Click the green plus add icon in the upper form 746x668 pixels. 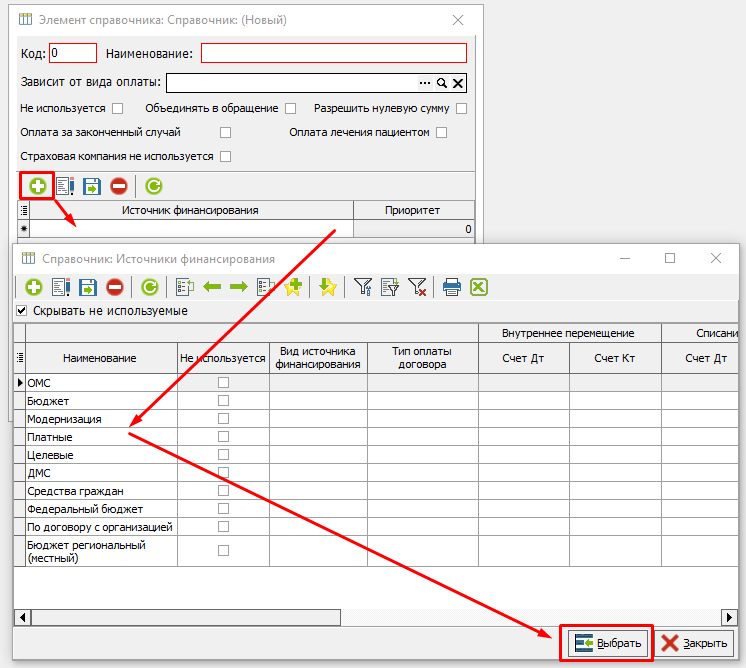(x=37, y=185)
